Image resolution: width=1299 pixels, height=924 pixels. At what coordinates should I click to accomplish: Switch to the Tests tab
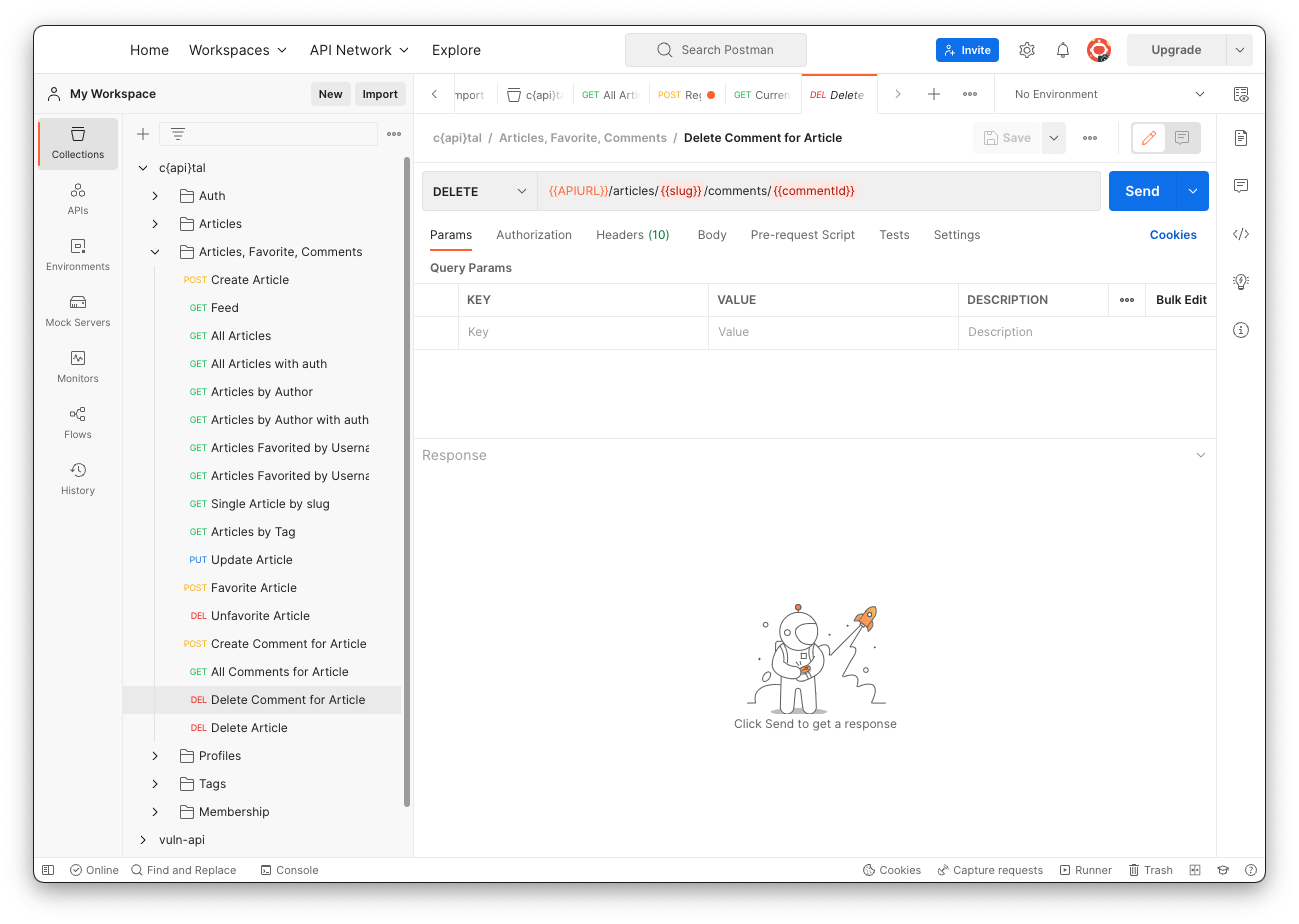click(x=894, y=235)
